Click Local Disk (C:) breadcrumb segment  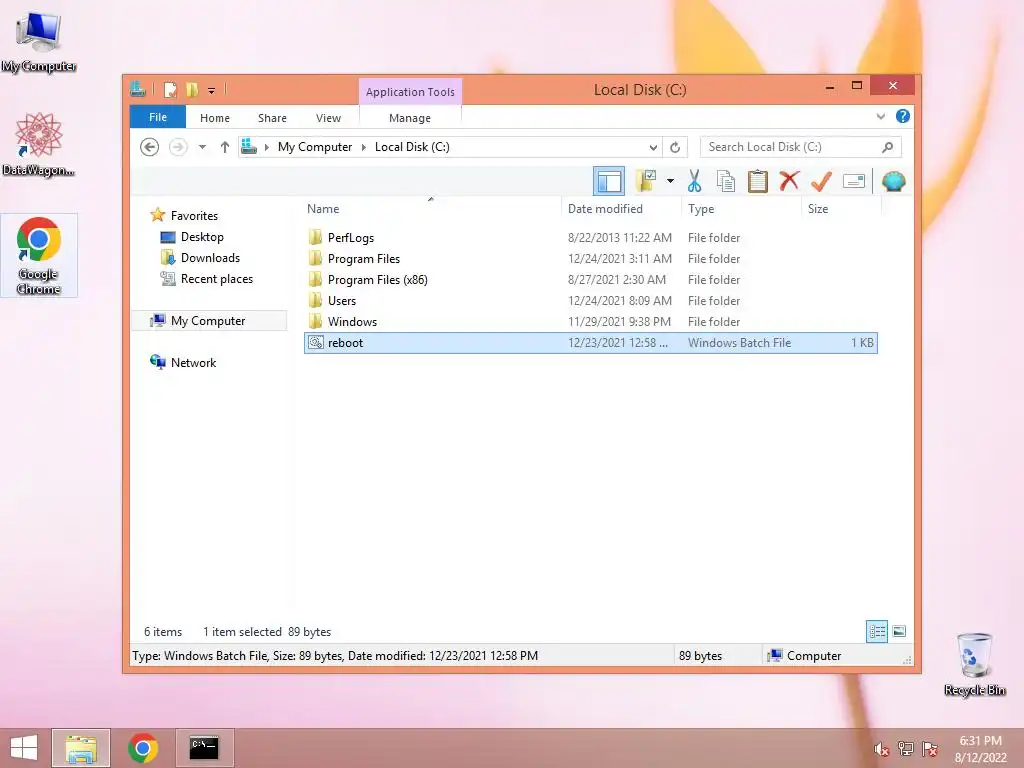[412, 147]
